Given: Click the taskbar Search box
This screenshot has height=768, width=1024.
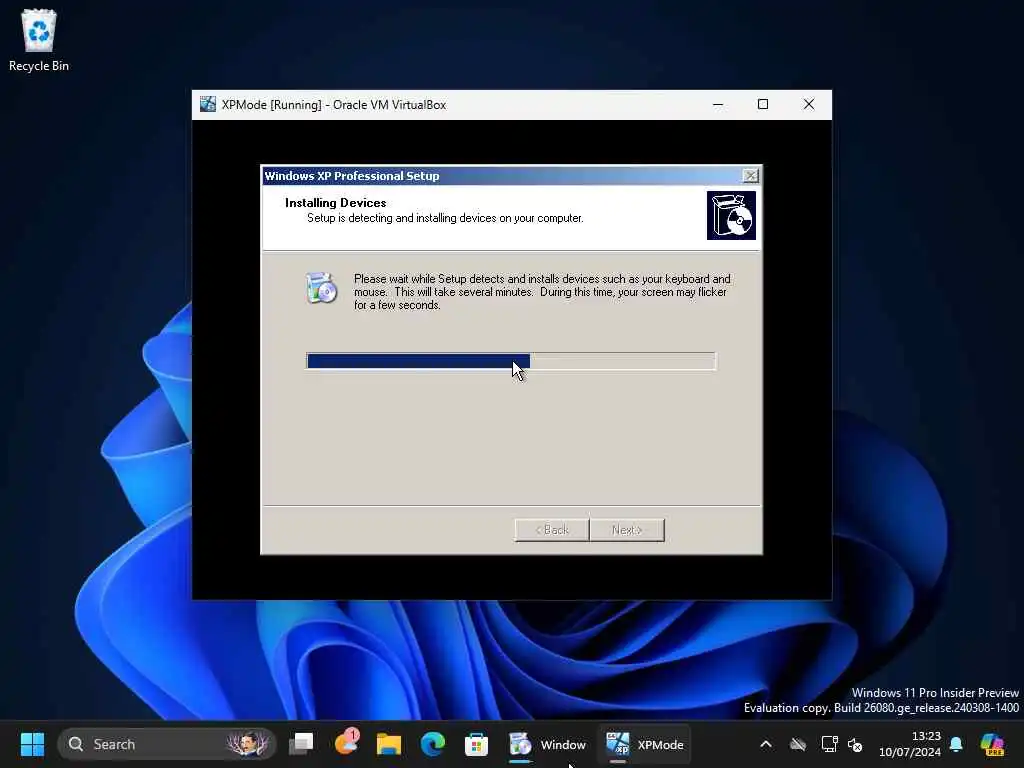Looking at the screenshot, I should coord(167,744).
